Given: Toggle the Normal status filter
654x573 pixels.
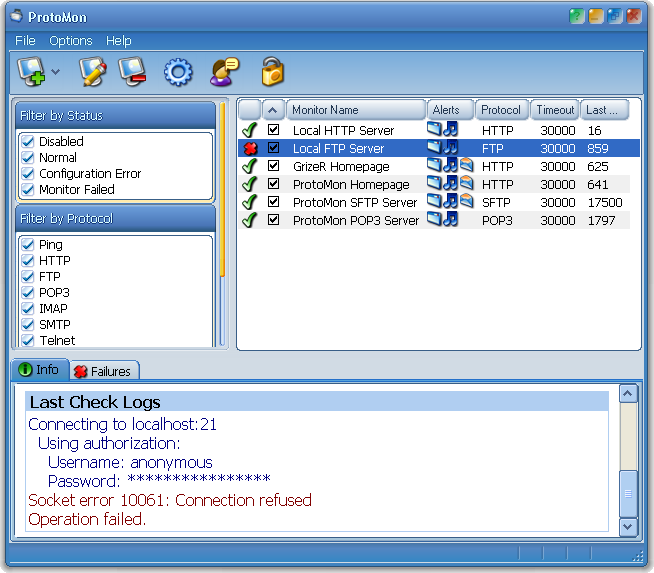Looking at the screenshot, I should click(x=28, y=157).
